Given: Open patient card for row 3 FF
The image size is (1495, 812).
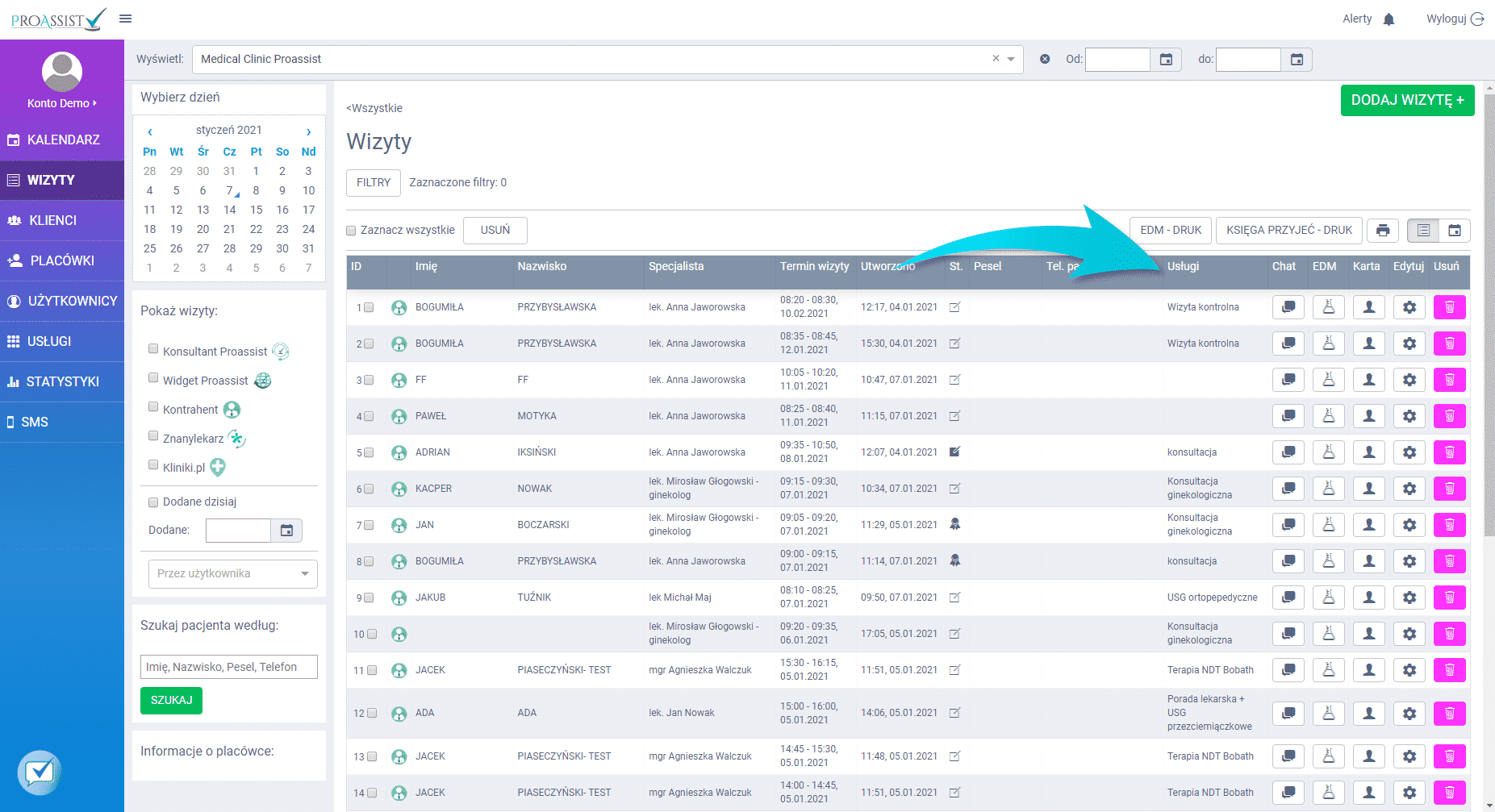Looking at the screenshot, I should point(1369,380).
